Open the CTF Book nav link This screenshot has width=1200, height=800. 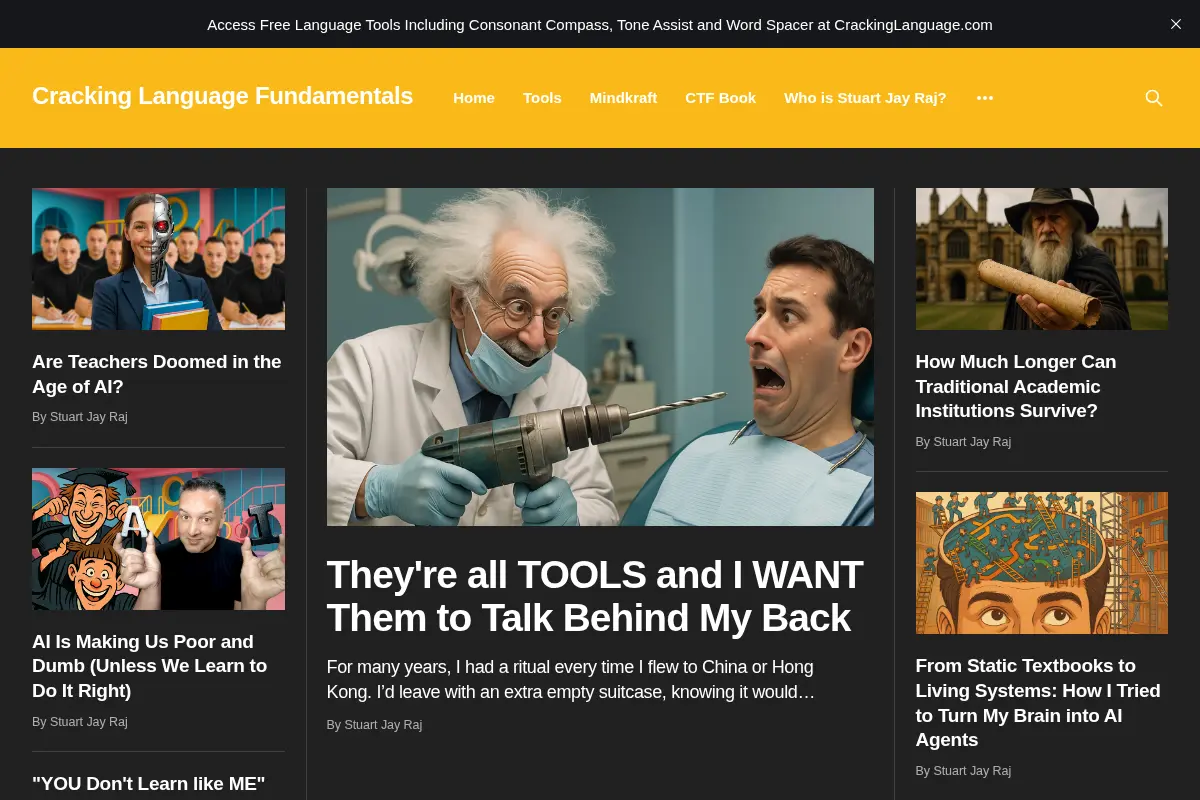tap(720, 98)
